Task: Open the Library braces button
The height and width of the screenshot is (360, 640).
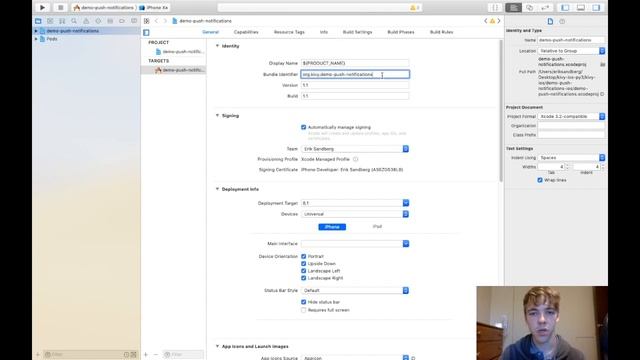Action: pyautogui.click(x=495, y=7)
